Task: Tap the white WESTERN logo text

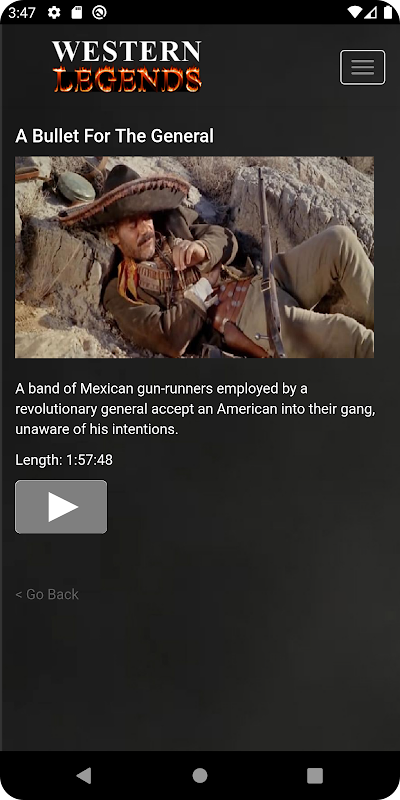Action: [127, 52]
